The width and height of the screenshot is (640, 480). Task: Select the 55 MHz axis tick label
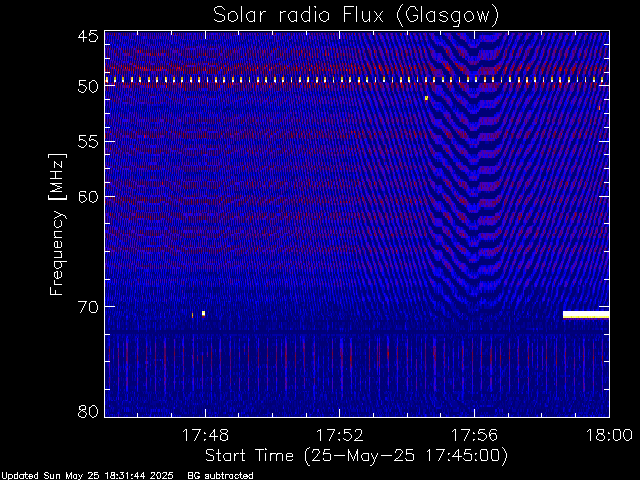coord(88,142)
